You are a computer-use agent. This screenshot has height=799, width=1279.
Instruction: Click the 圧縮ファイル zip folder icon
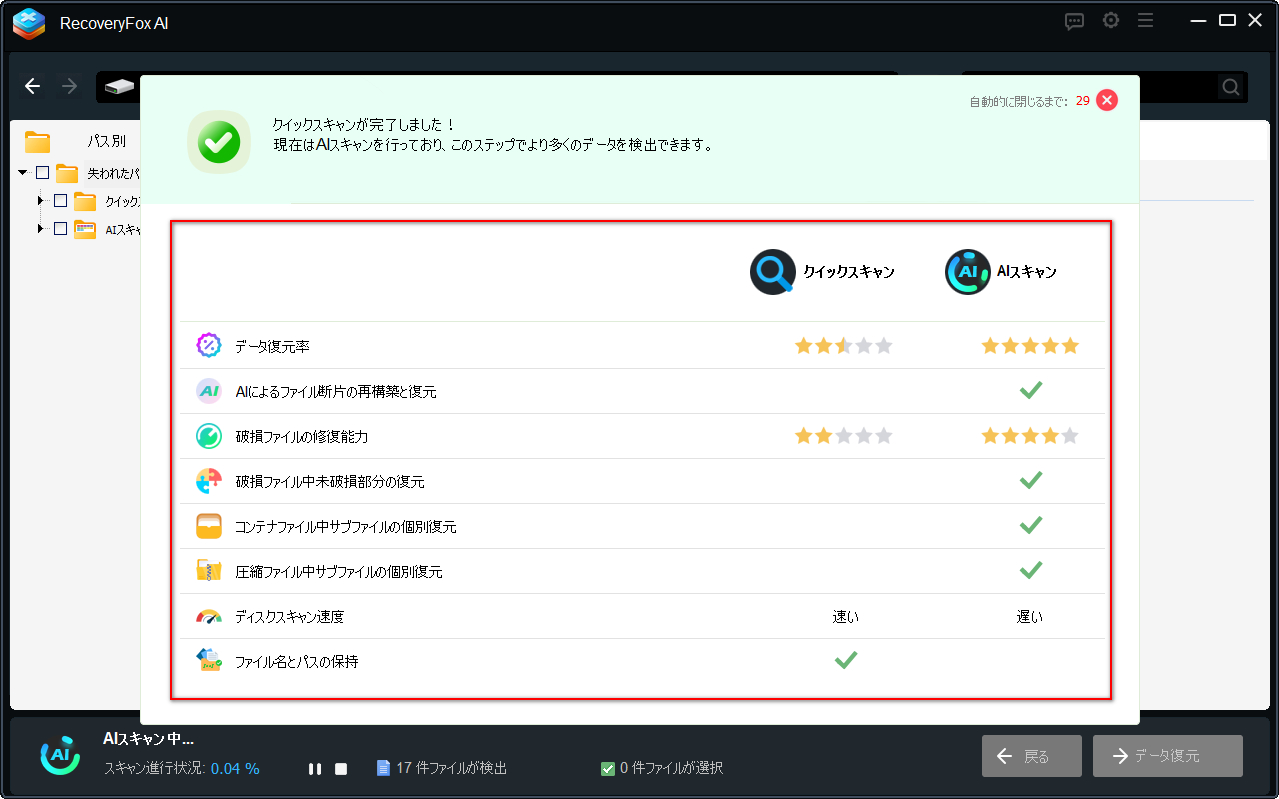(x=208, y=571)
